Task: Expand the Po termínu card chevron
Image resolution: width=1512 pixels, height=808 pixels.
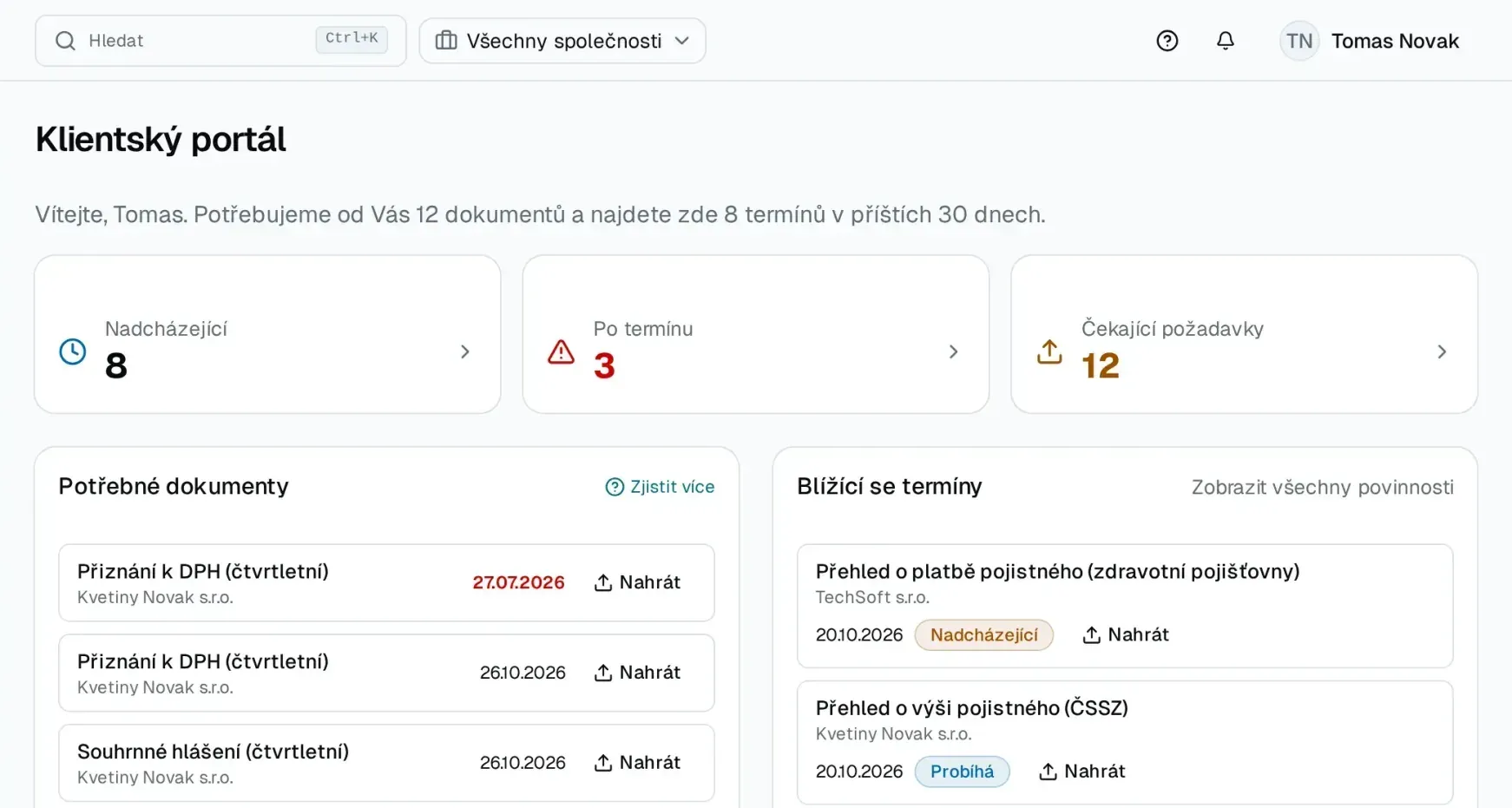Action: coord(954,351)
